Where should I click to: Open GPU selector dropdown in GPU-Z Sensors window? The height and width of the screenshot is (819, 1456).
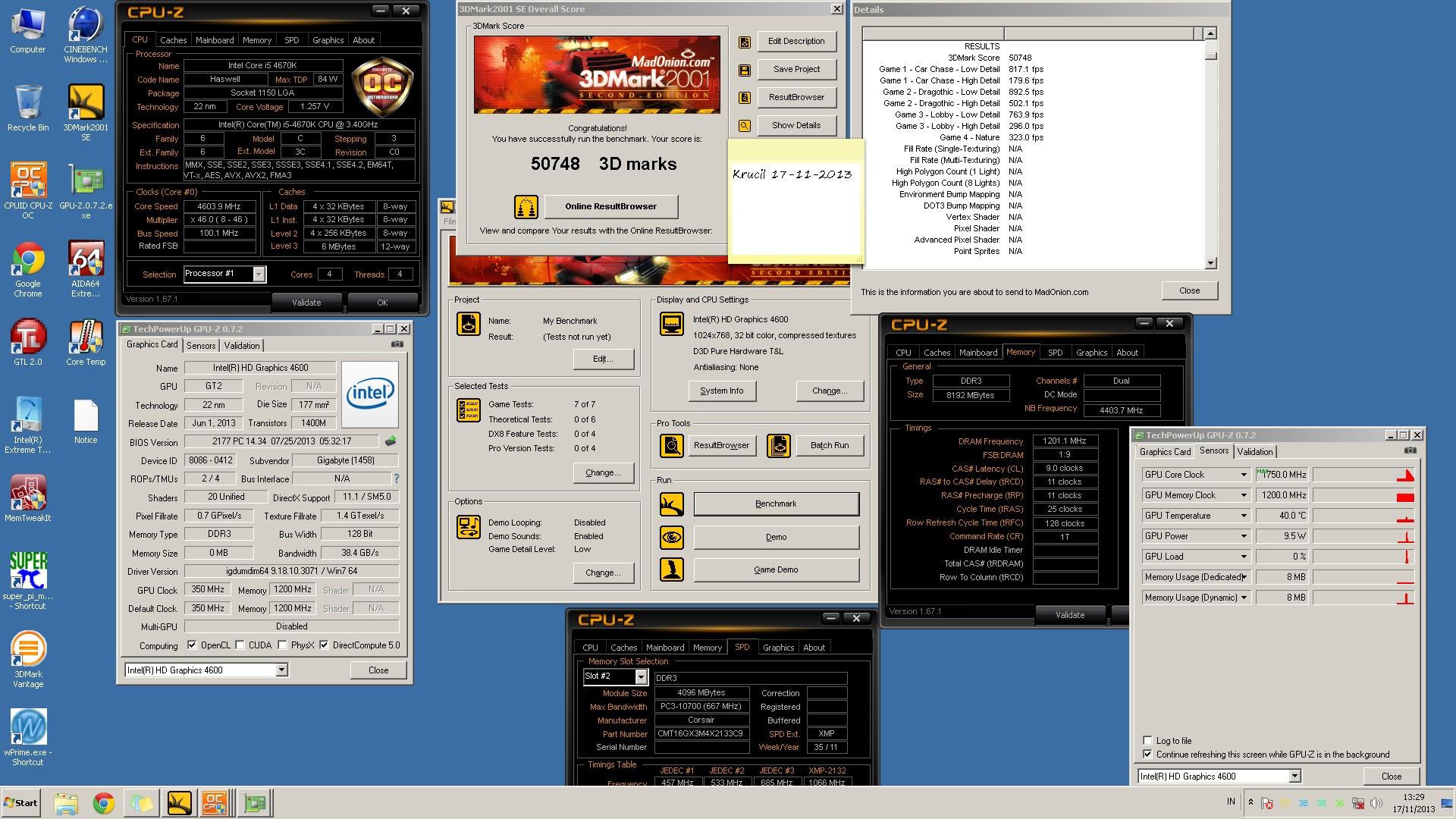tap(1294, 777)
